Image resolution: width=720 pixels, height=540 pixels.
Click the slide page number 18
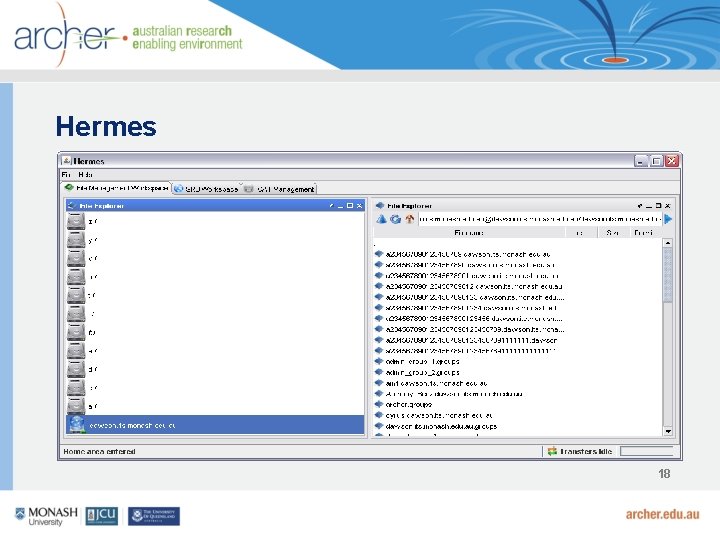pos(664,473)
